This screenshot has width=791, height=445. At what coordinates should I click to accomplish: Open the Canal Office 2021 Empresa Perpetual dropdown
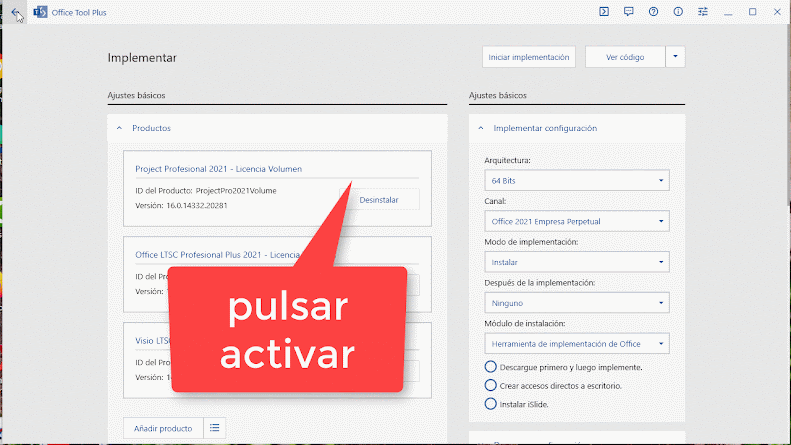(577, 221)
